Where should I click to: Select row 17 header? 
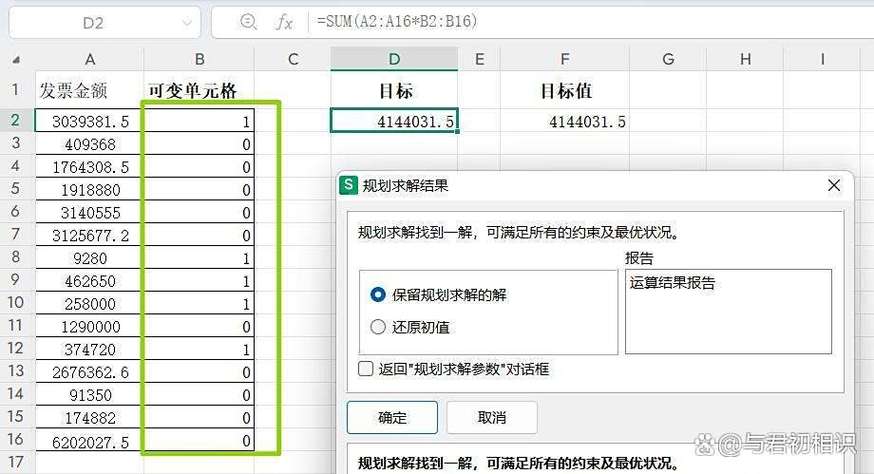point(16,462)
